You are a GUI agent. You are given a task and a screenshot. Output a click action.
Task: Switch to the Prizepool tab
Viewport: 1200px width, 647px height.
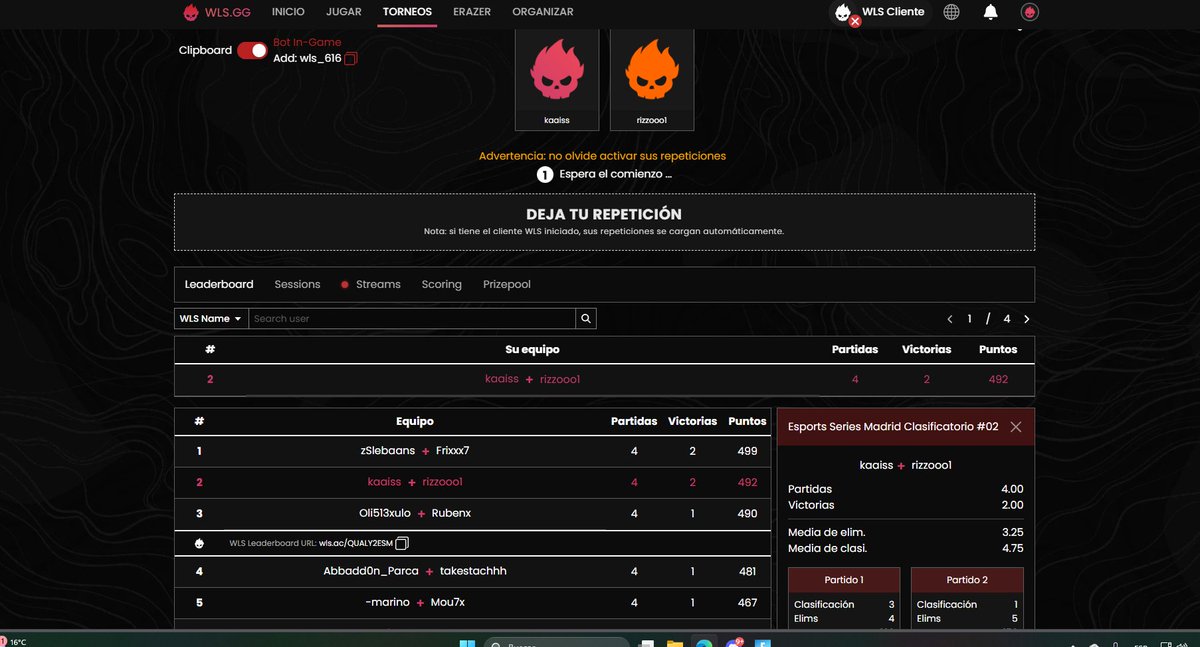507,284
